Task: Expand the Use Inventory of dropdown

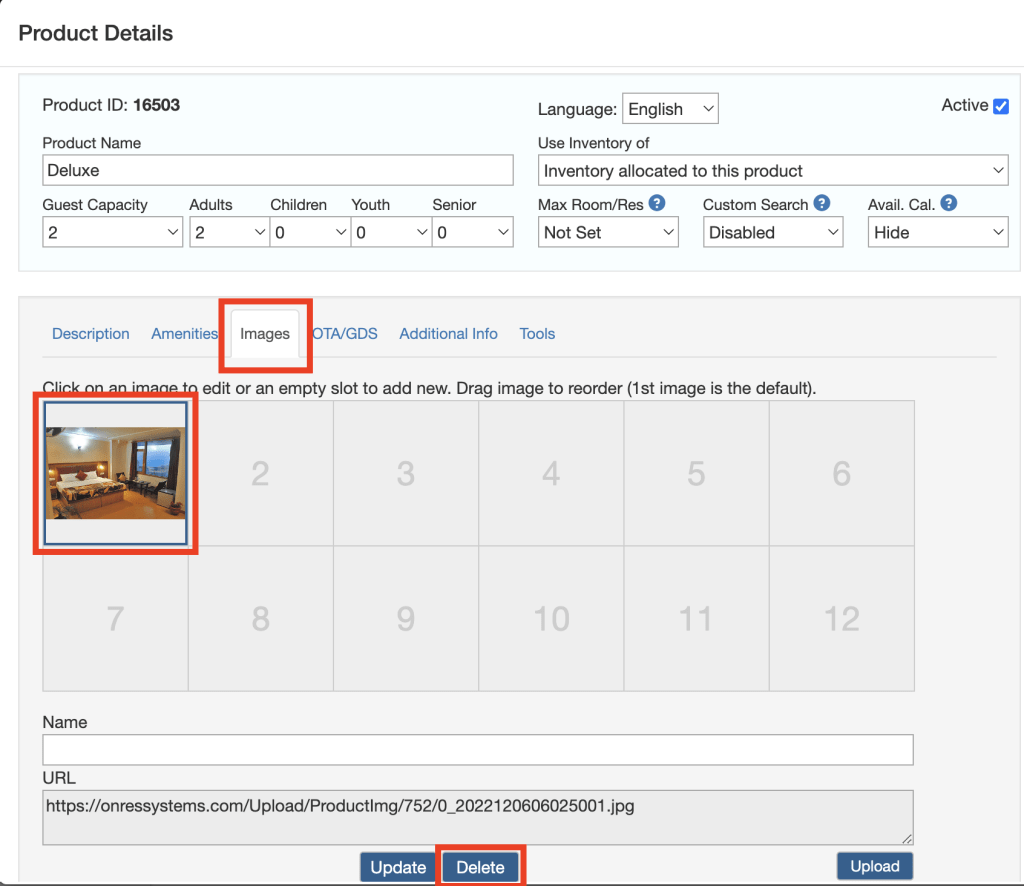Action: click(x=773, y=171)
